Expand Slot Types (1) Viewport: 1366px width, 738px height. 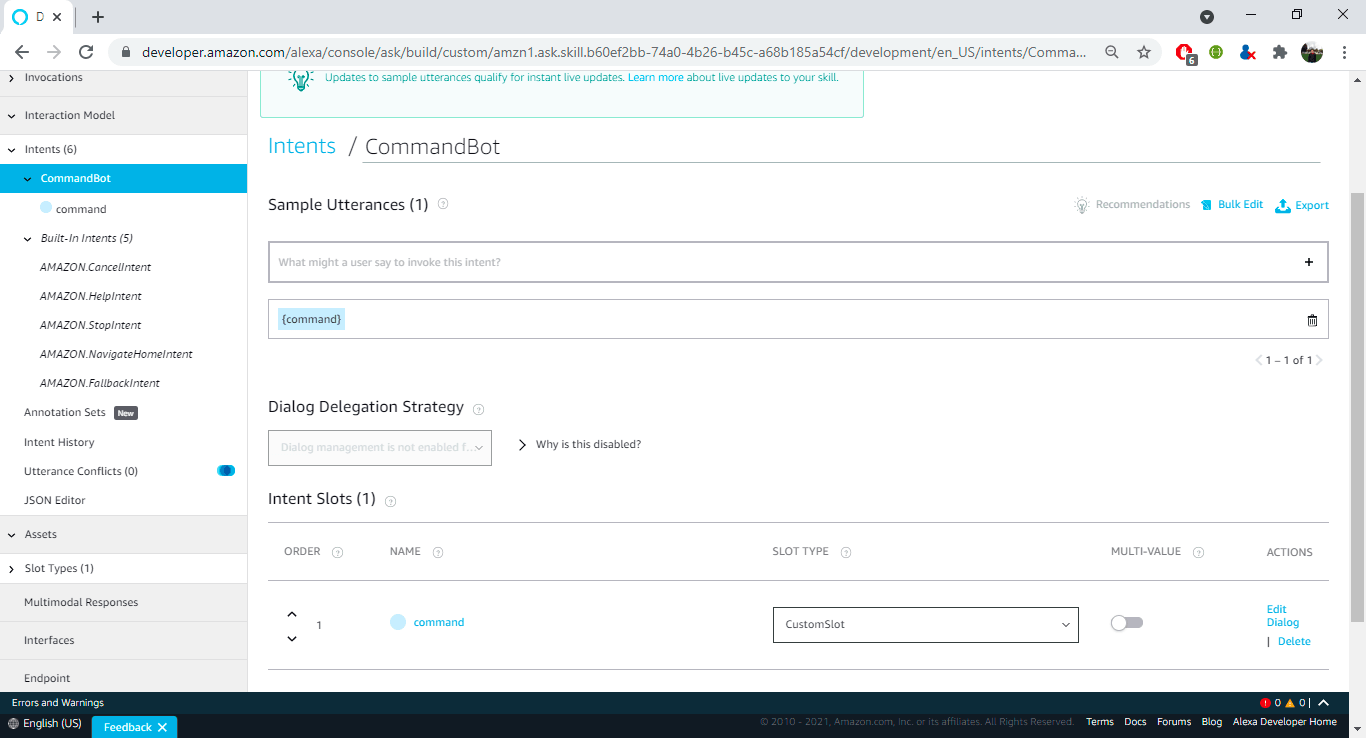tap(11, 569)
